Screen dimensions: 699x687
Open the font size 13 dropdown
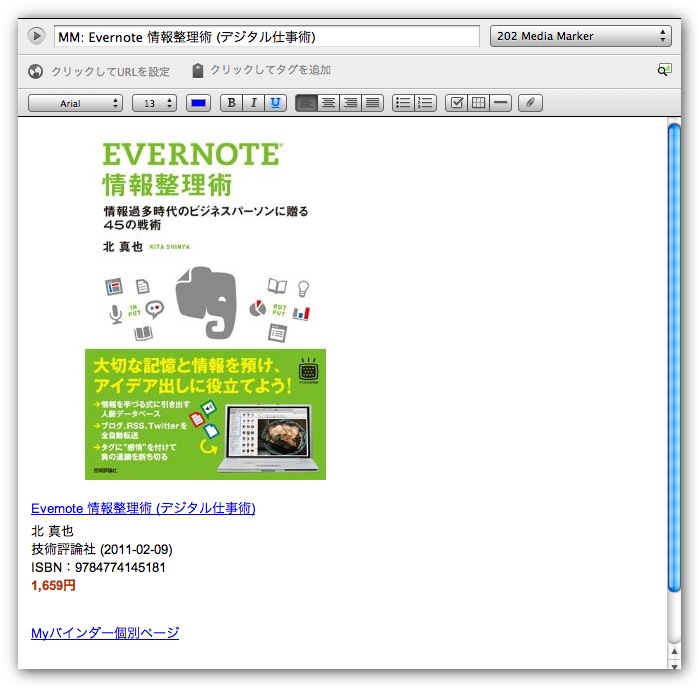(x=154, y=103)
